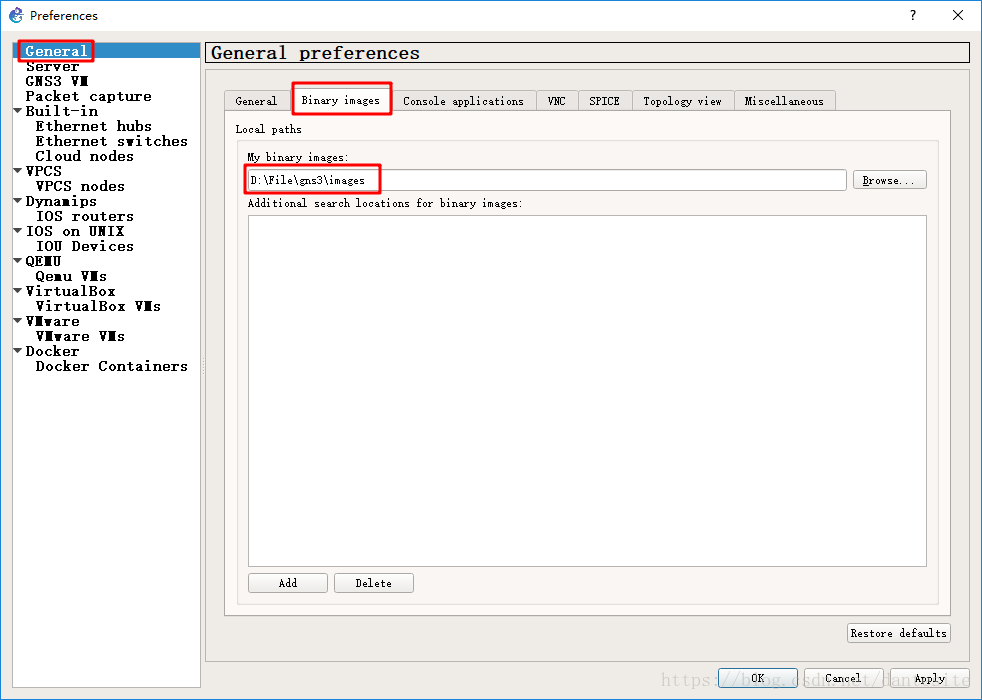Delete the selected search location

coord(374,583)
